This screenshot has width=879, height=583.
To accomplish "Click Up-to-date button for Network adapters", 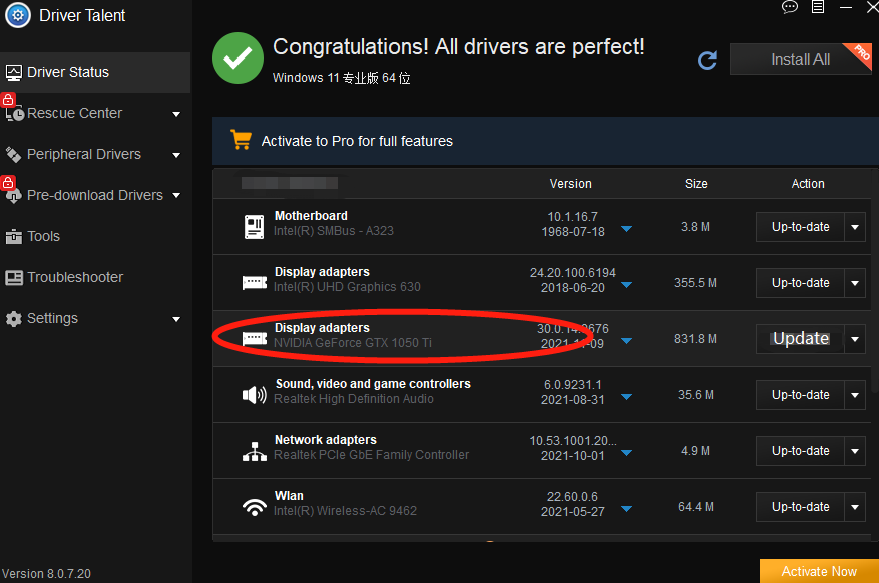I will (801, 451).
